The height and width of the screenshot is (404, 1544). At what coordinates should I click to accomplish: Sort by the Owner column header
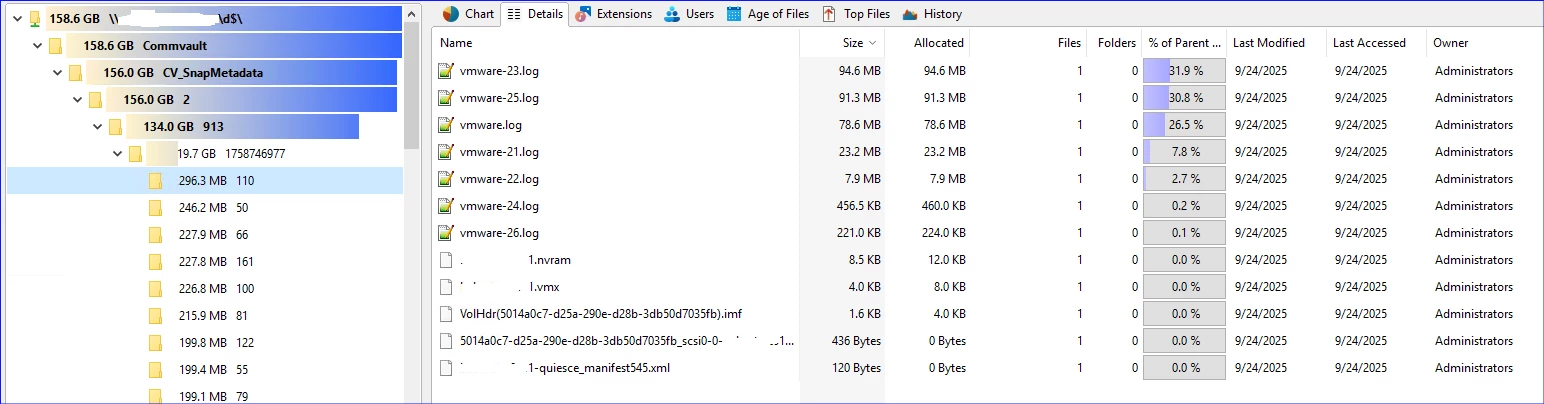pyautogui.click(x=1485, y=43)
